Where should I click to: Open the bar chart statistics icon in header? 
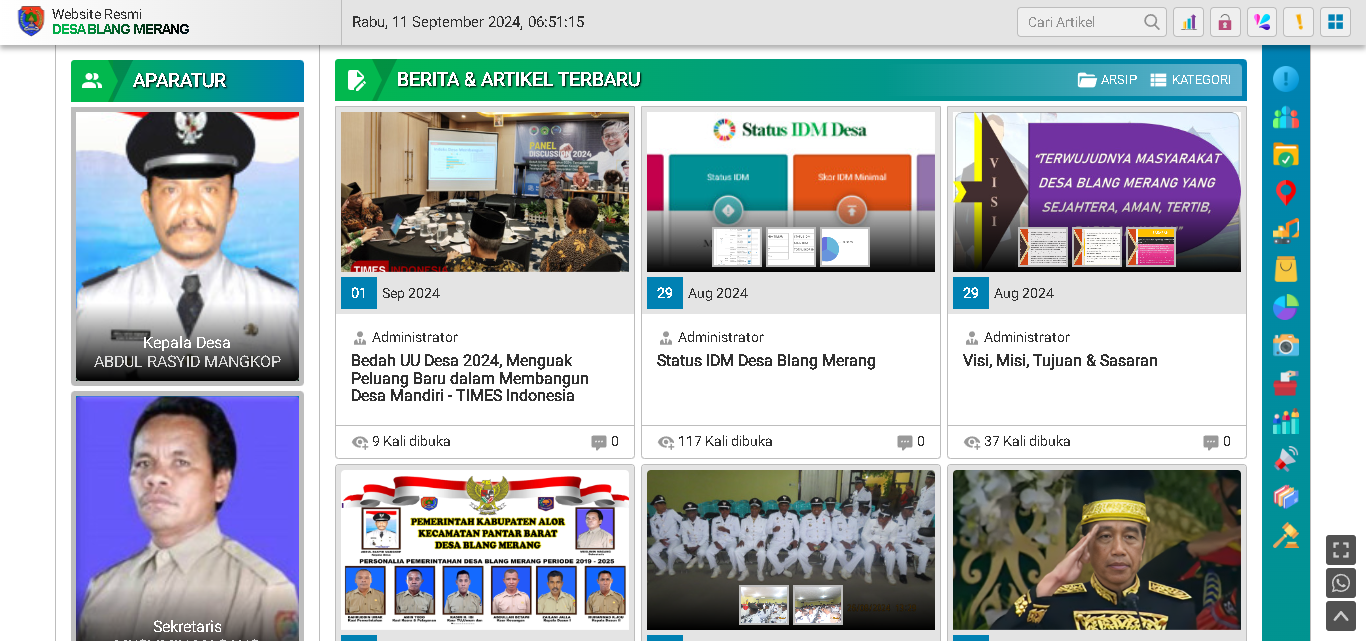(x=1188, y=22)
